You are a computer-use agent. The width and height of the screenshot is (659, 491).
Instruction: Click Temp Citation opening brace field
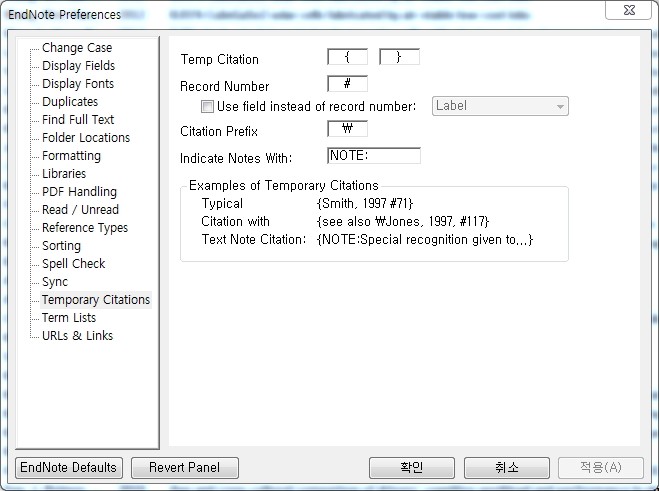coord(347,57)
